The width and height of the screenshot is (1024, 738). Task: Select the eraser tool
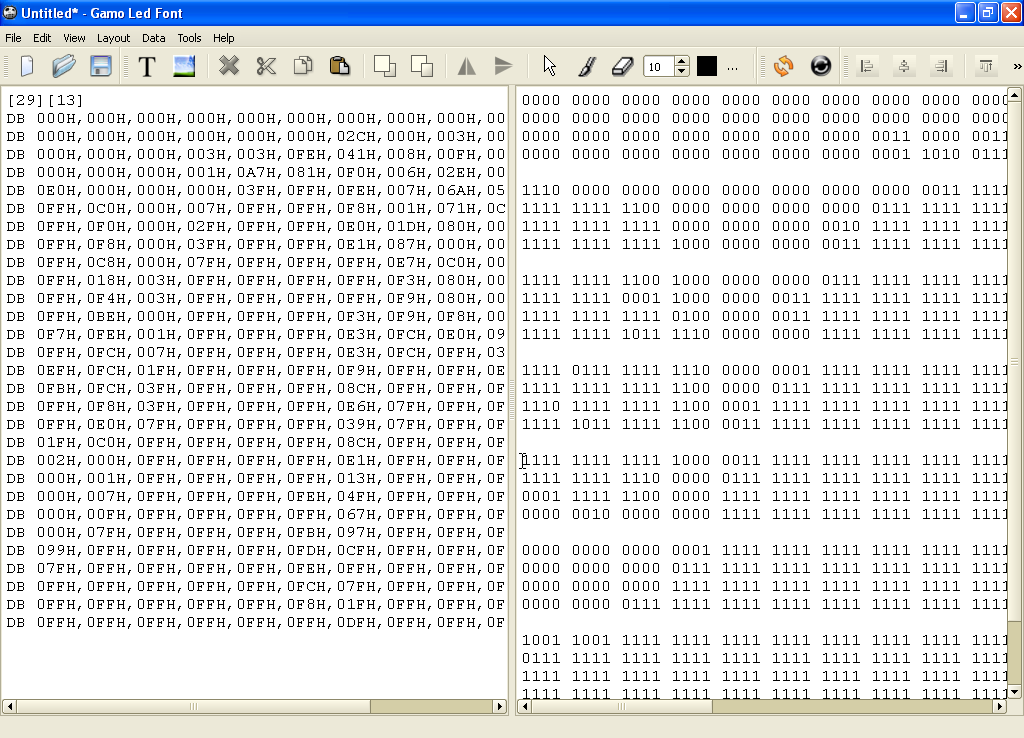click(x=623, y=66)
